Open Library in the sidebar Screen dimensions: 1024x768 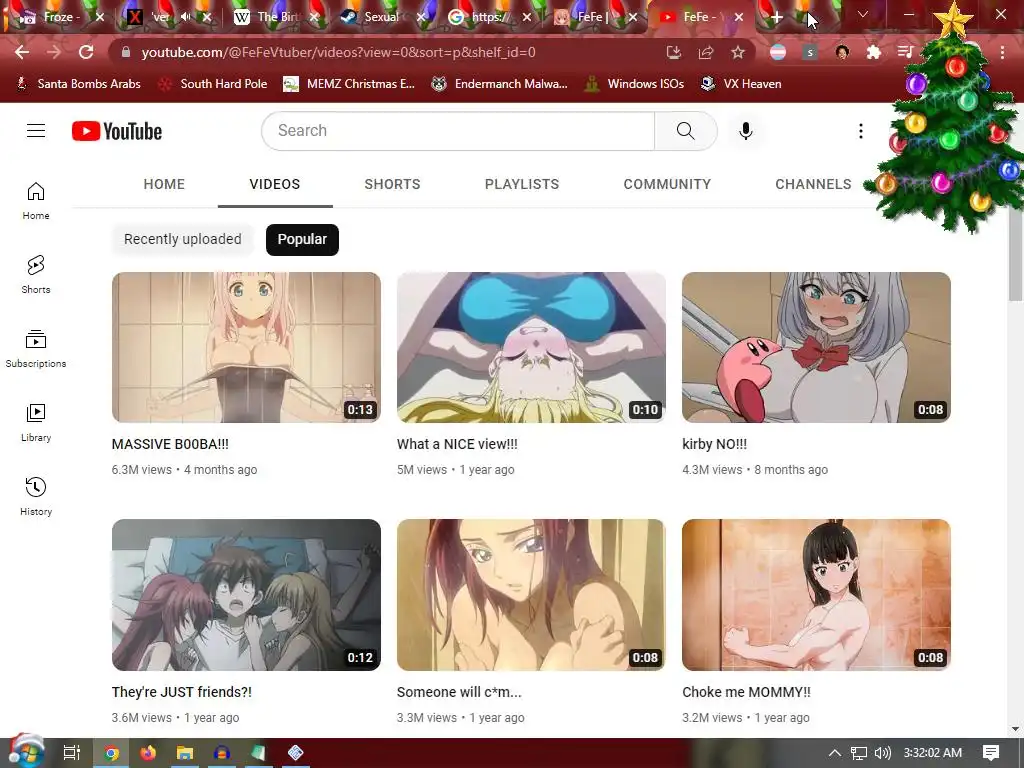coord(36,423)
